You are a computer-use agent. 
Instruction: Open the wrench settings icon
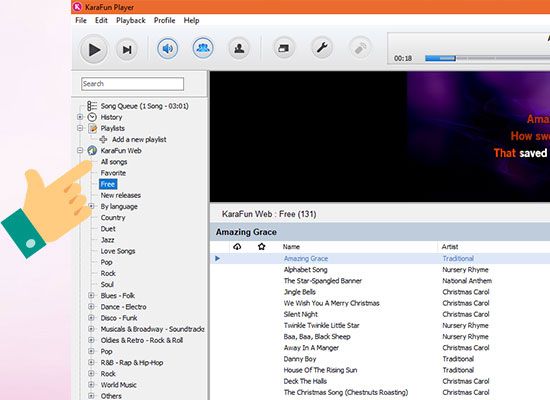tap(322, 47)
